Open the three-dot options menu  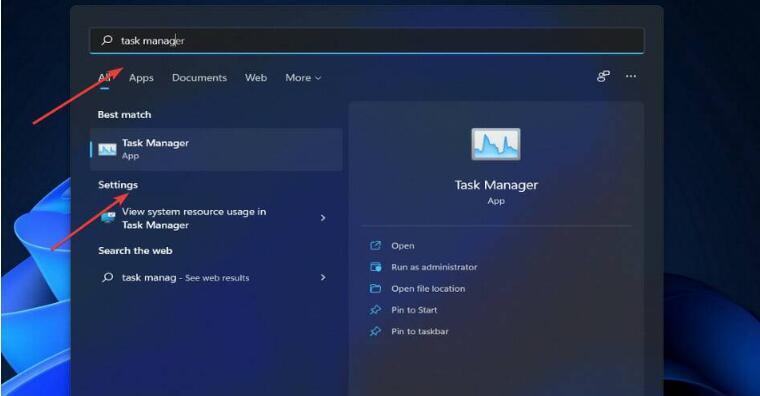631,76
